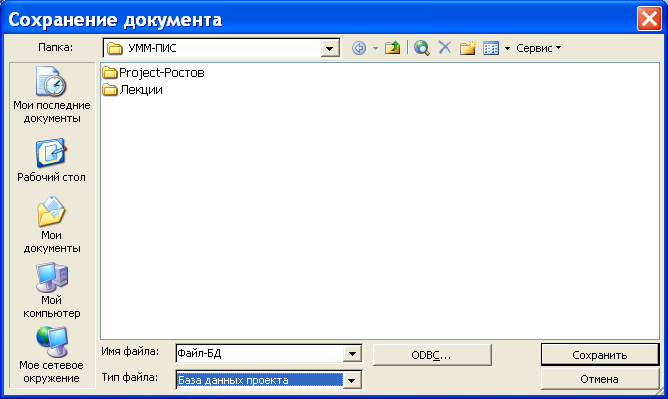668x399 pixels.
Task: Open My Computer (Мой компьютер) location
Action: click(52, 290)
